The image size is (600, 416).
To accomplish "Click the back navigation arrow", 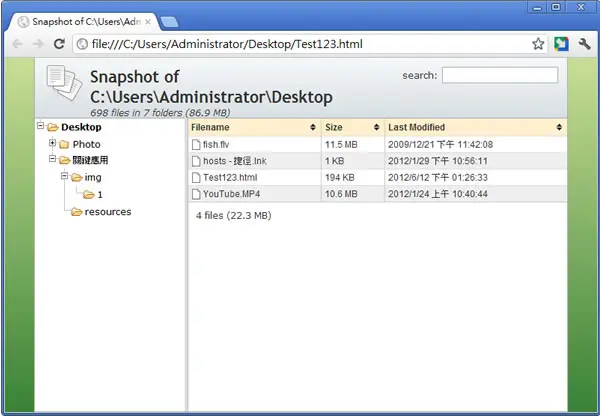I will click(x=17, y=44).
